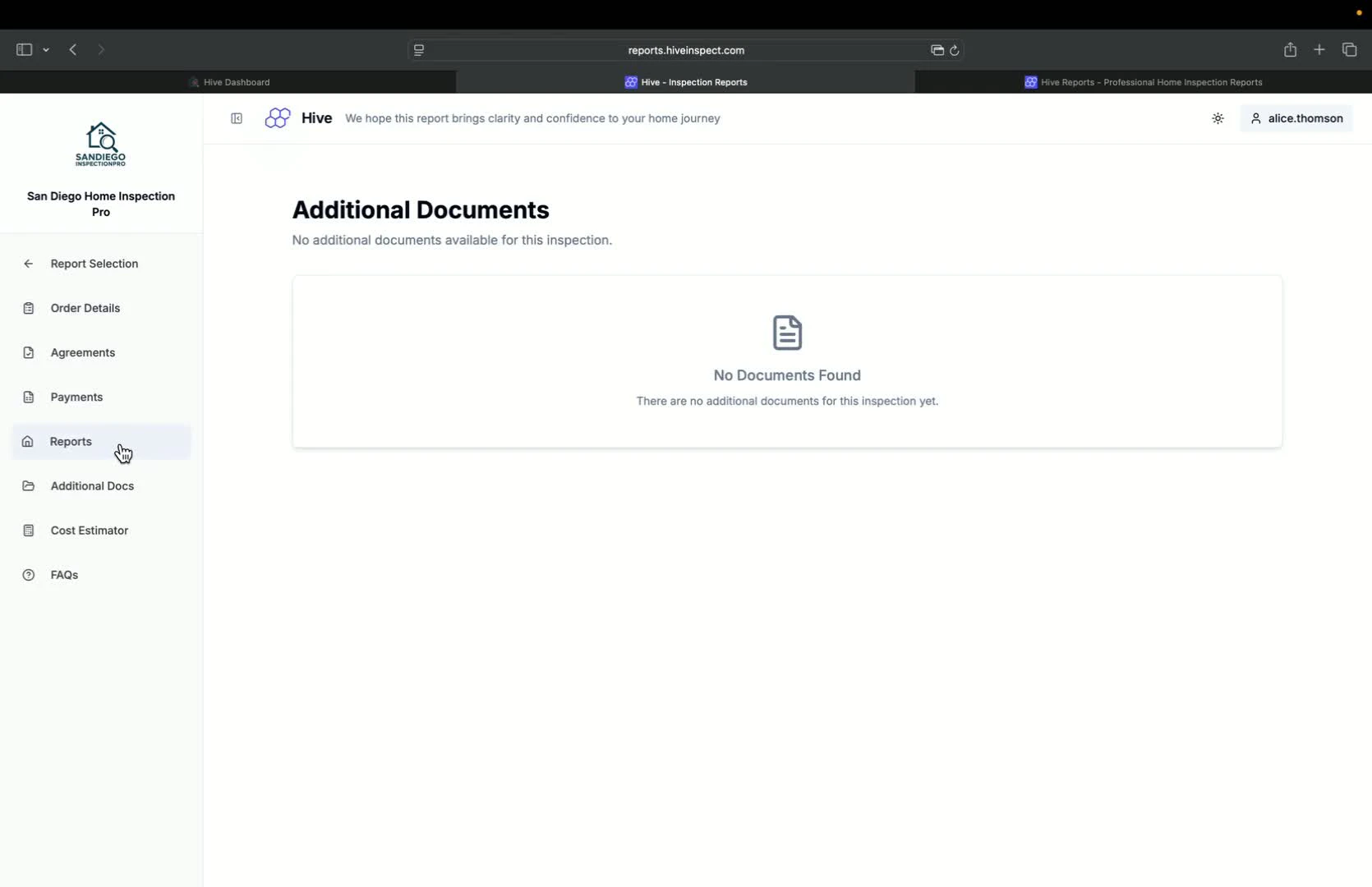Switch to the Hive Reports Professional tab
This screenshot has height=887, width=1372.
1144,81
